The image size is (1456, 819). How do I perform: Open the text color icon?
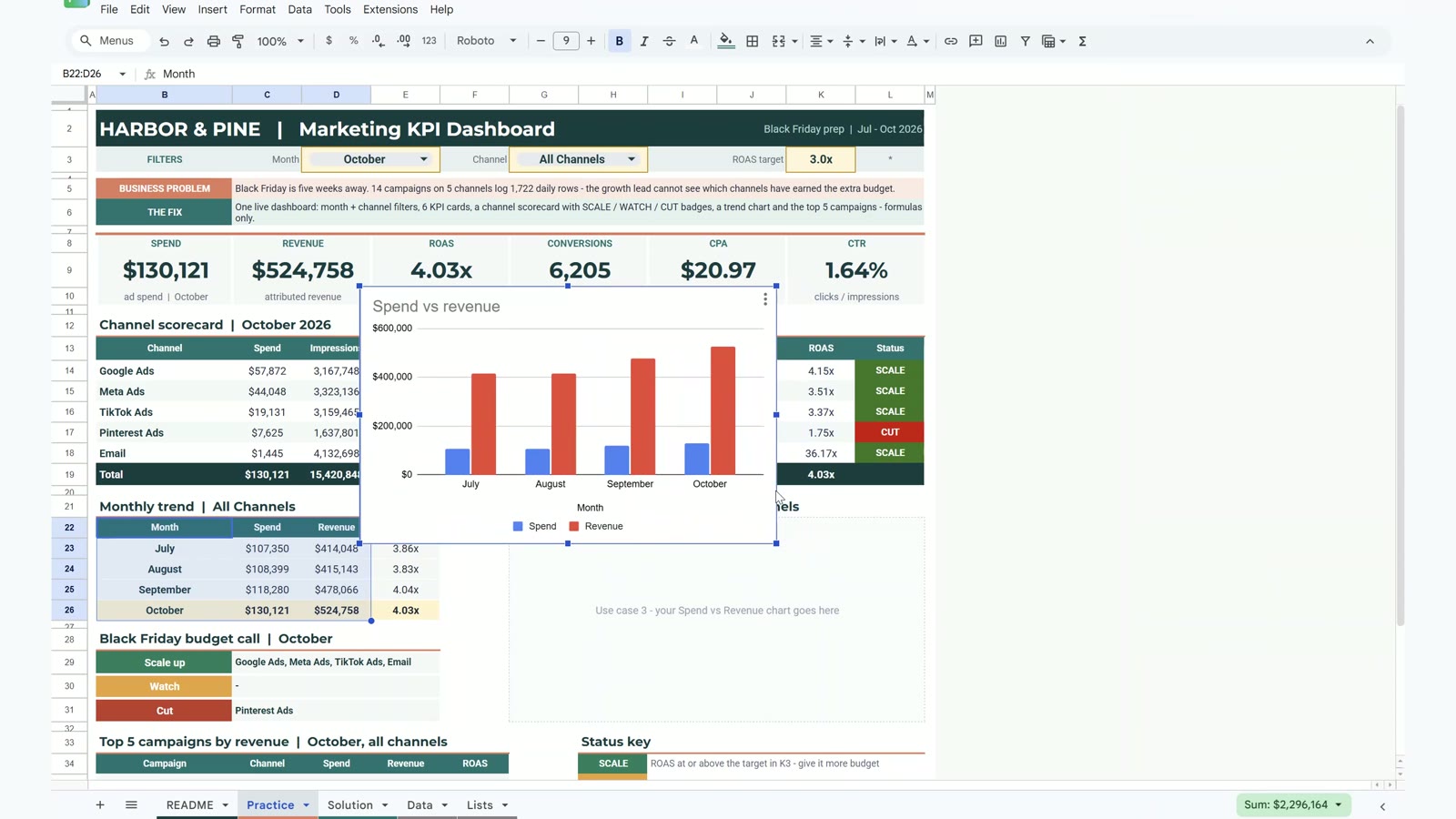tap(693, 41)
